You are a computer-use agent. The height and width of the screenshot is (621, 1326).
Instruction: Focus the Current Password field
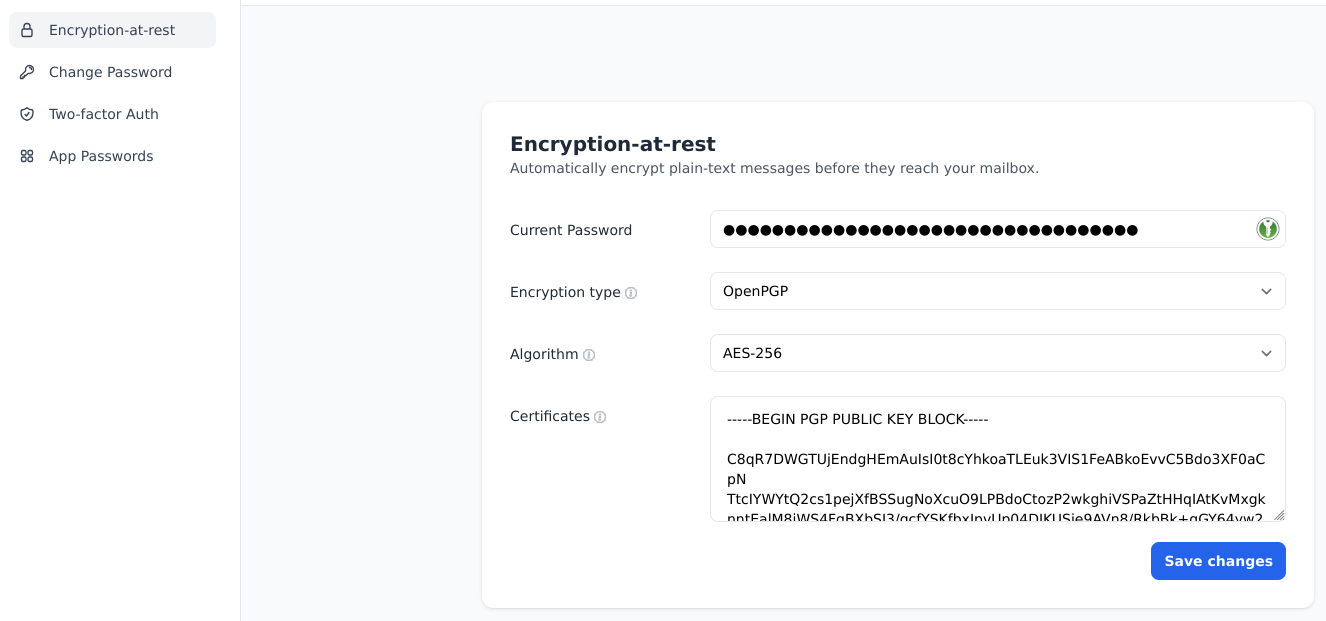(x=997, y=229)
